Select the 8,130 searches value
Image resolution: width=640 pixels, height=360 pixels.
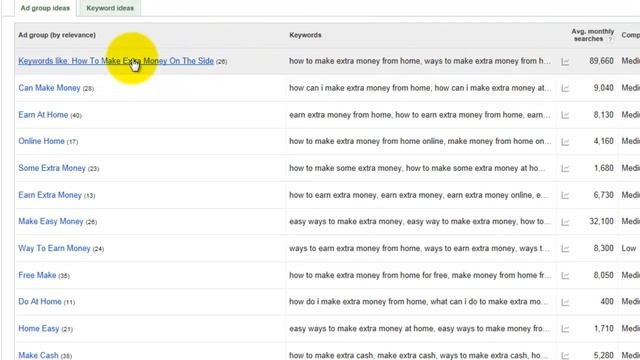pos(603,115)
